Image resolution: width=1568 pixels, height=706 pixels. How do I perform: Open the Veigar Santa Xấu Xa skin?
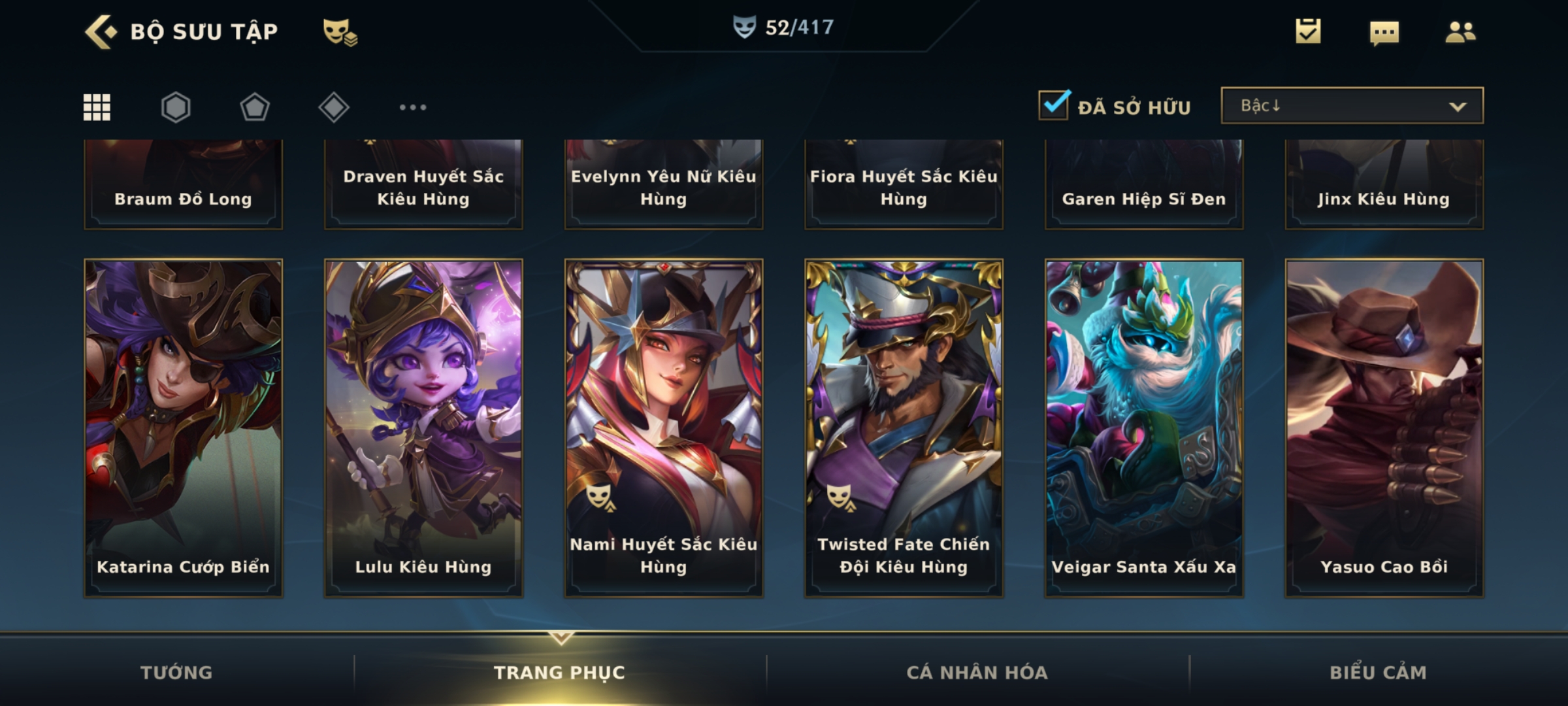tap(1144, 428)
